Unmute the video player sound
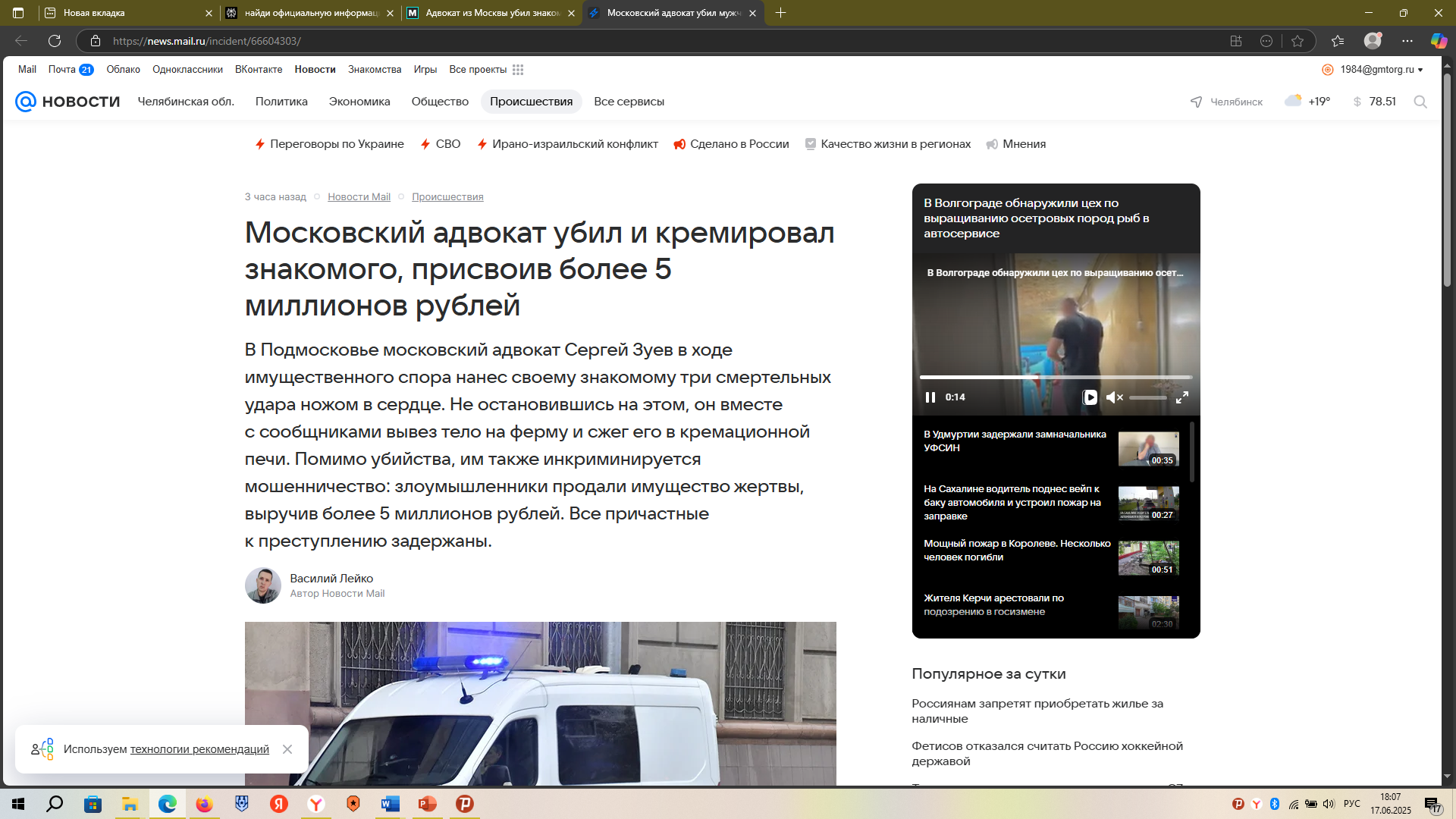This screenshot has height=819, width=1456. [x=1114, y=397]
